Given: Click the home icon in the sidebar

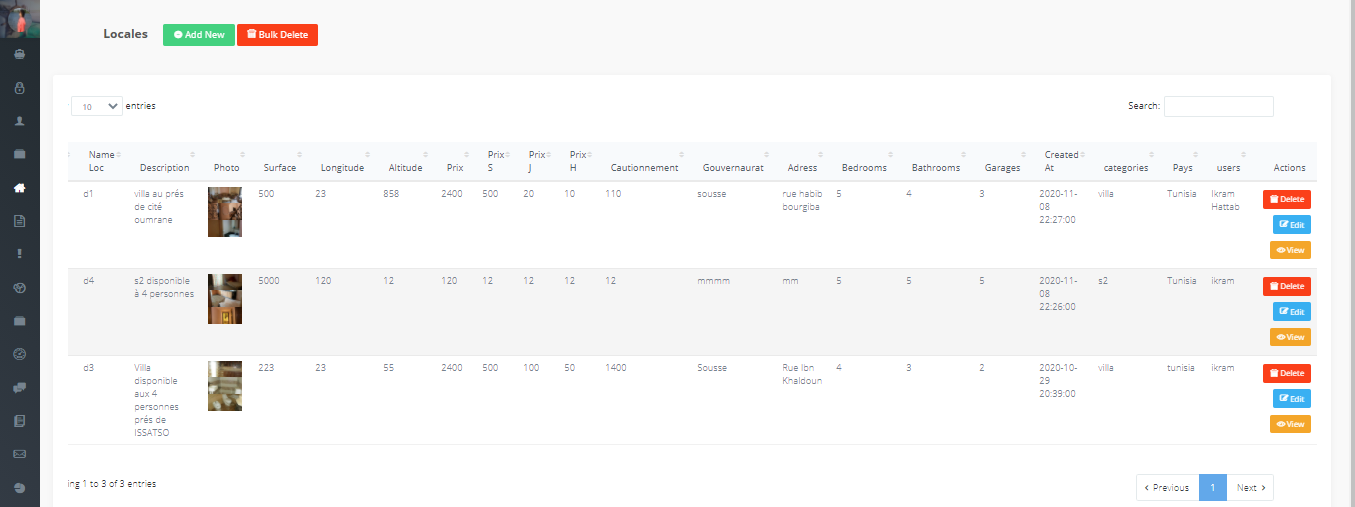Looking at the screenshot, I should pos(19,187).
